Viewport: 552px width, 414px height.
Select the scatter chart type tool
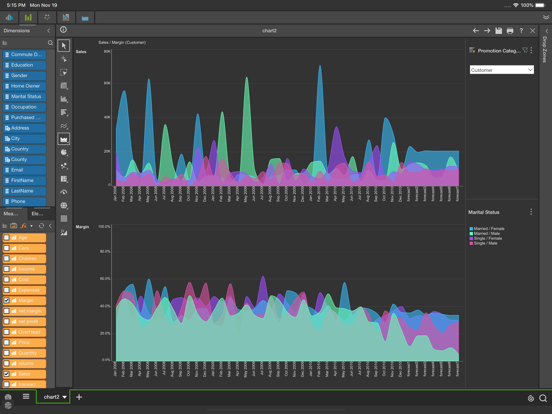pos(64,166)
